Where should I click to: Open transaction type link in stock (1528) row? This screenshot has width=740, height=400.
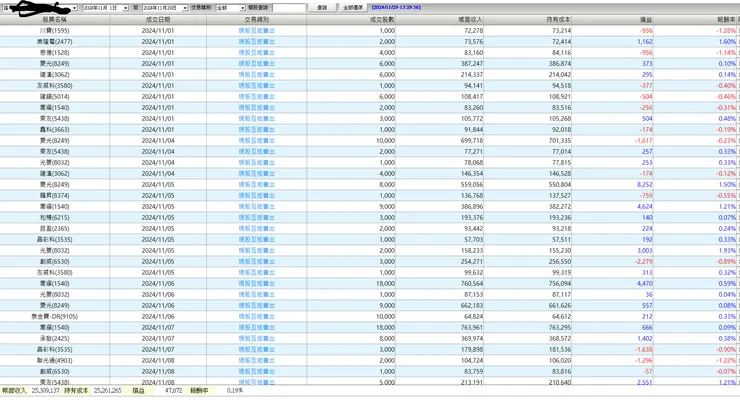coord(256,53)
